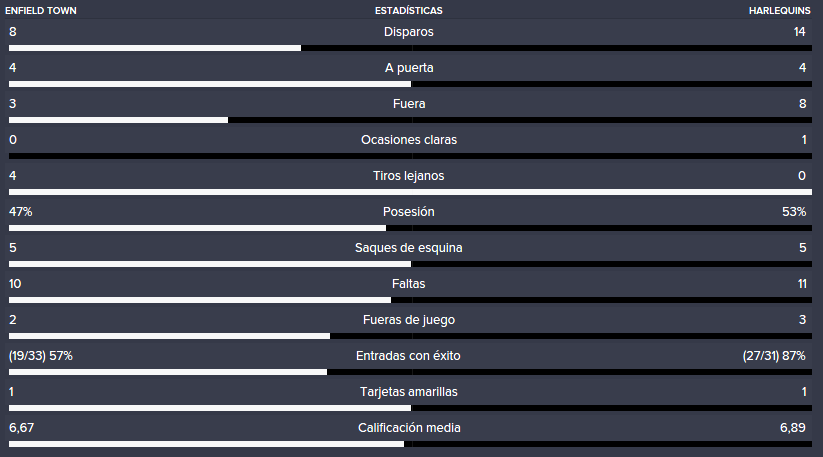Screen dimensions: 823x457
Task: Select the A puerta stat label
Action: click(x=409, y=68)
